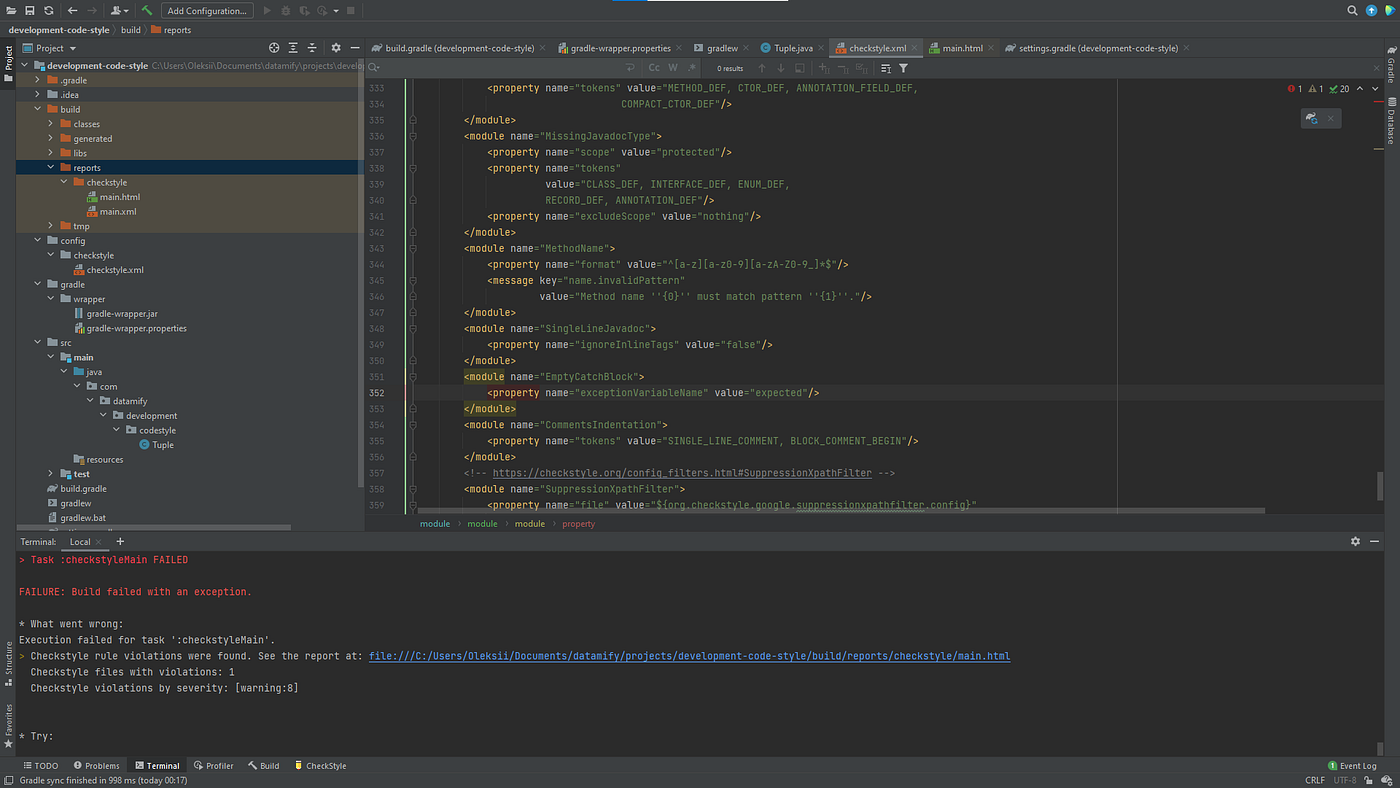Toggle Words matching in the search bar

(x=672, y=67)
